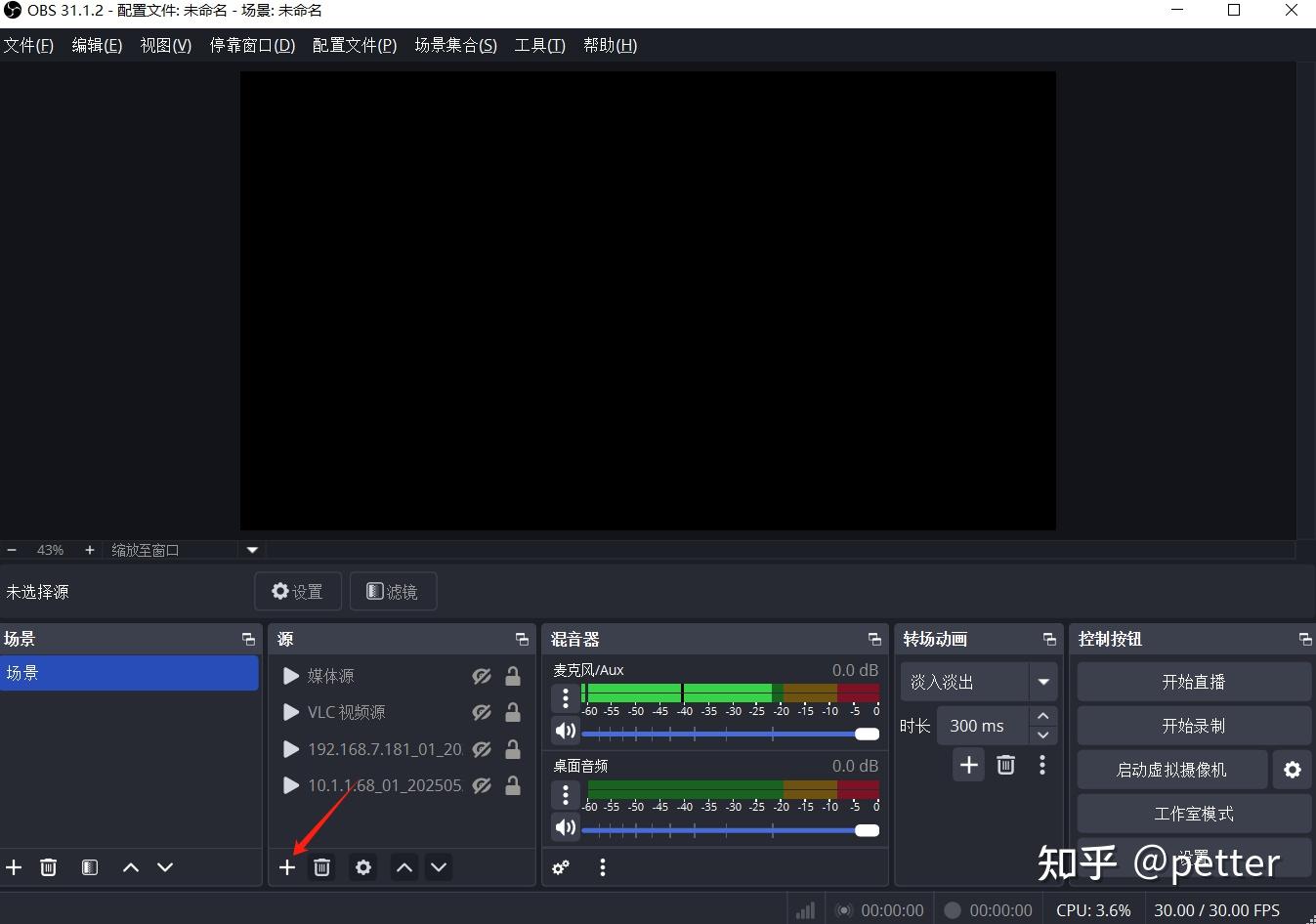Select the 场景 entry in the scenes list
Image resolution: width=1316 pixels, height=924 pixels.
coord(130,673)
